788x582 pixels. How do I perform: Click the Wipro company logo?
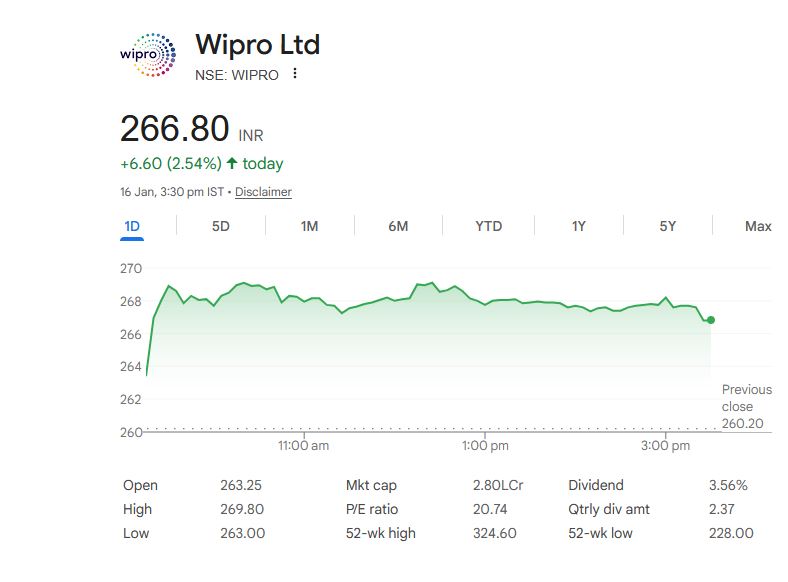(147, 55)
